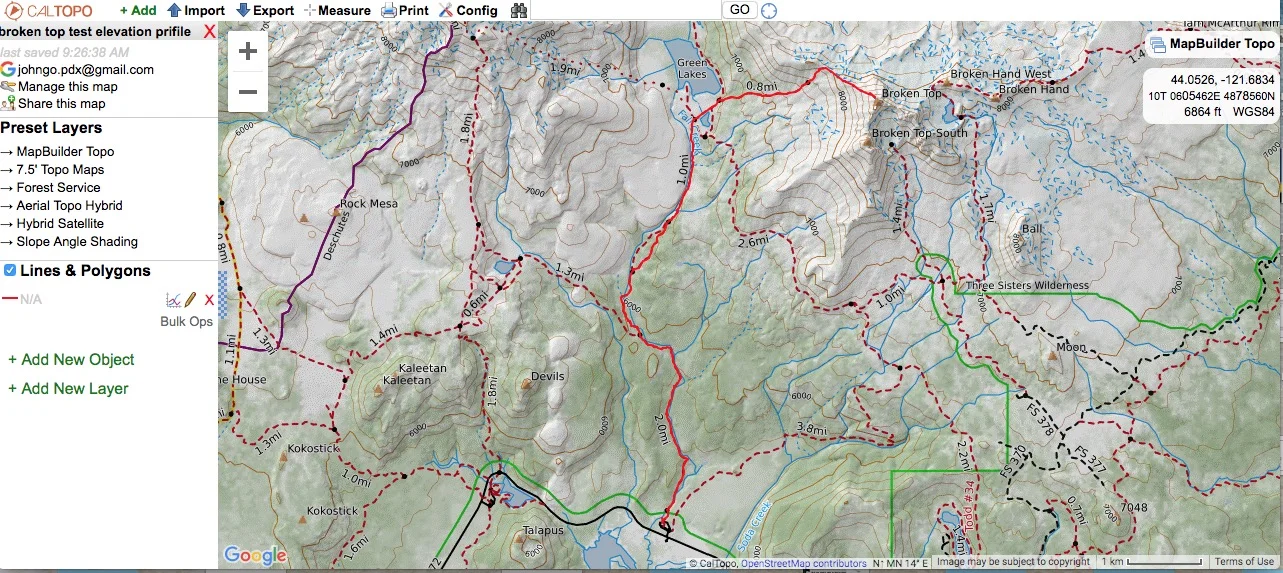Click the Broken Top peak label
1283x573 pixels.
pyautogui.click(x=912, y=94)
